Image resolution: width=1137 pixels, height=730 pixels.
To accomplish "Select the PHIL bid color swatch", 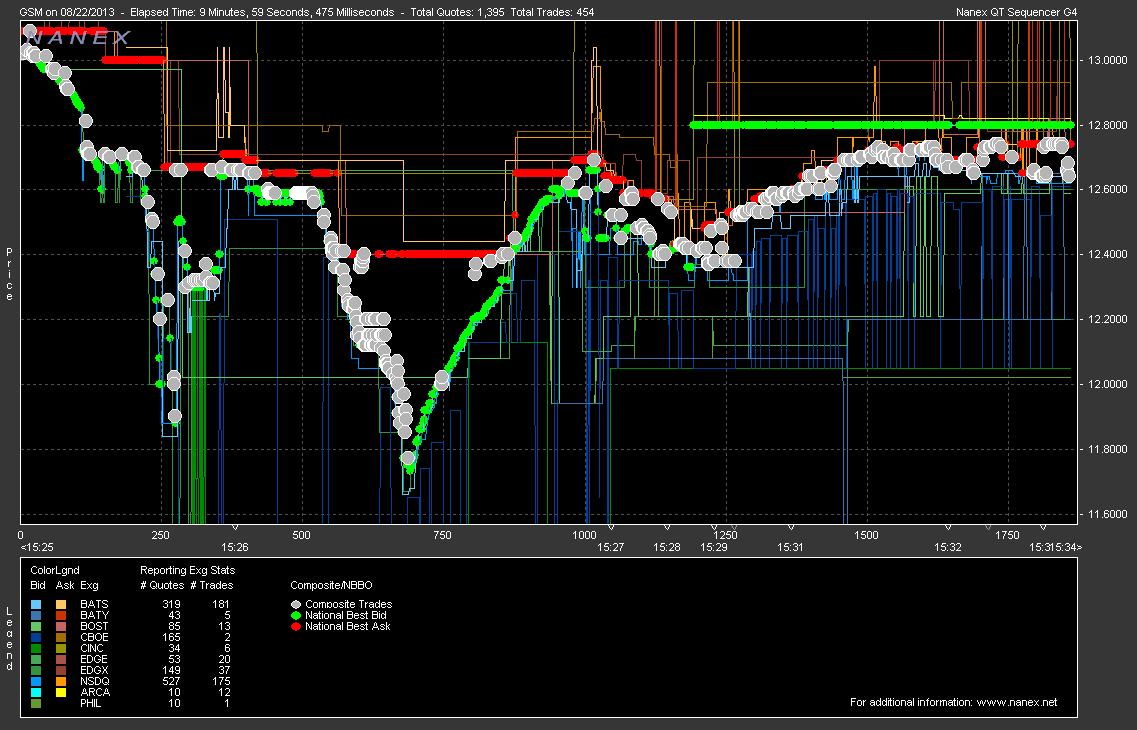I will [37, 703].
